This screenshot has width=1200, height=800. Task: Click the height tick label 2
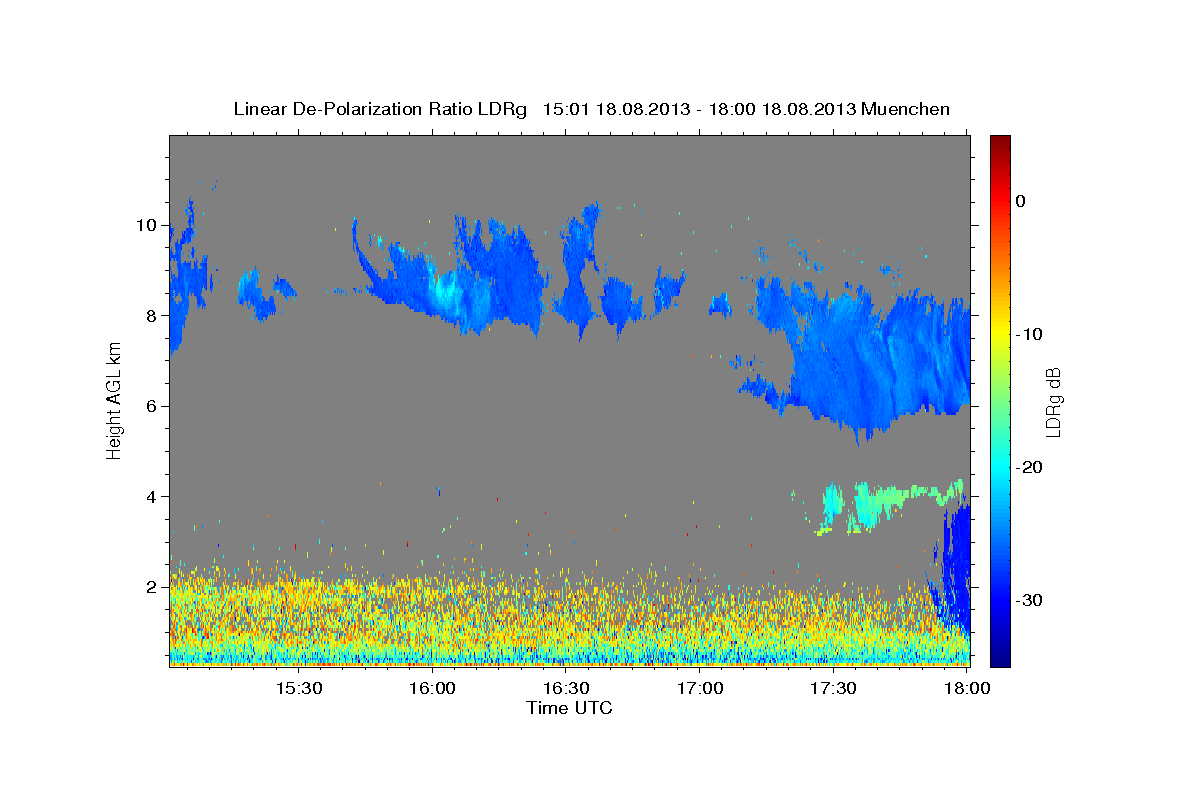[151, 587]
